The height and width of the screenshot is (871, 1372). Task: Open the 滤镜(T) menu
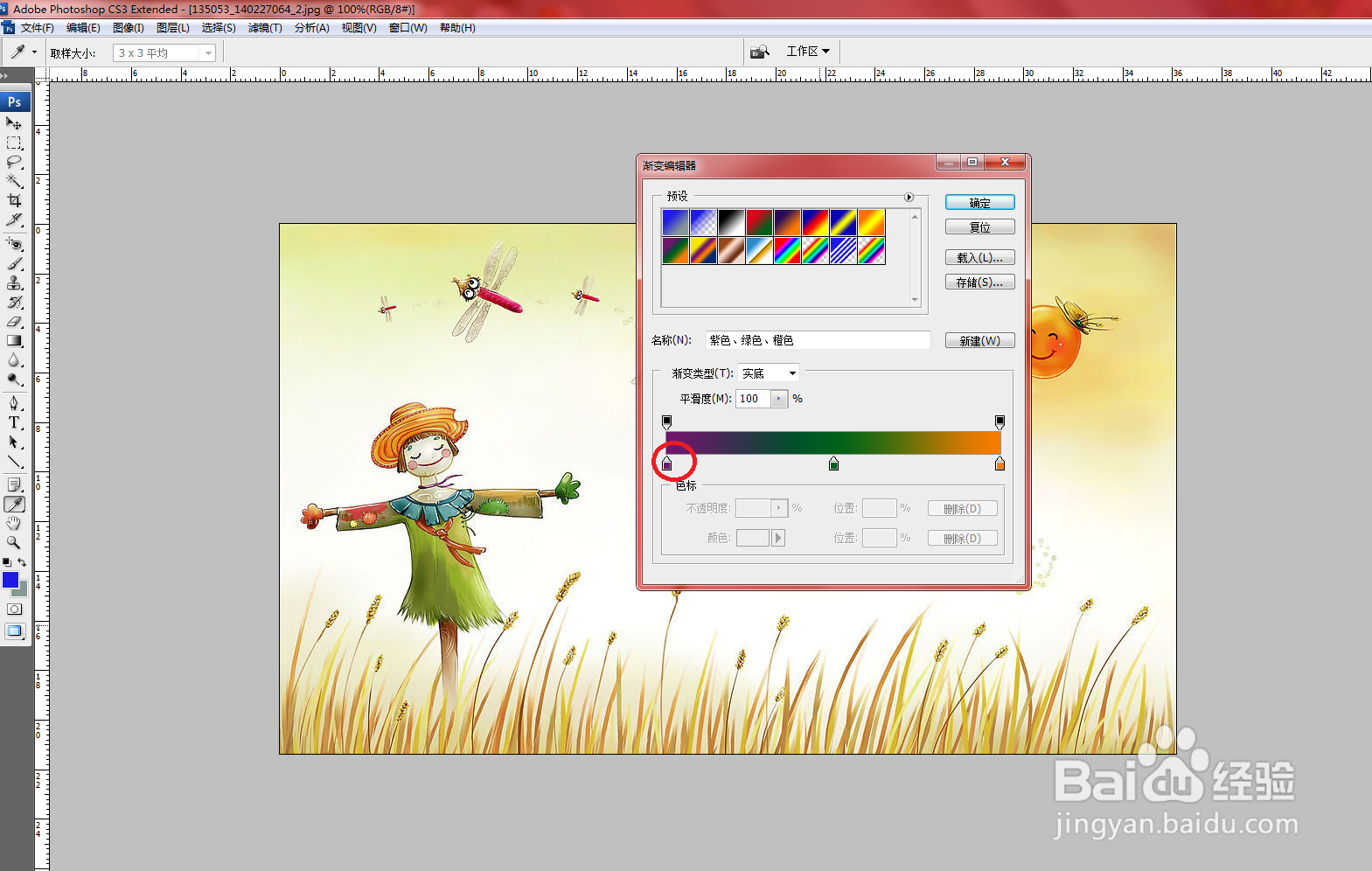pos(265,28)
